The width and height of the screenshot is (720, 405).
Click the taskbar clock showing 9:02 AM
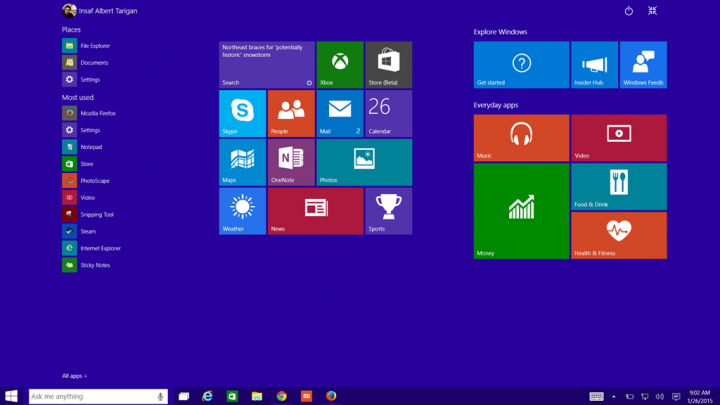click(x=700, y=396)
